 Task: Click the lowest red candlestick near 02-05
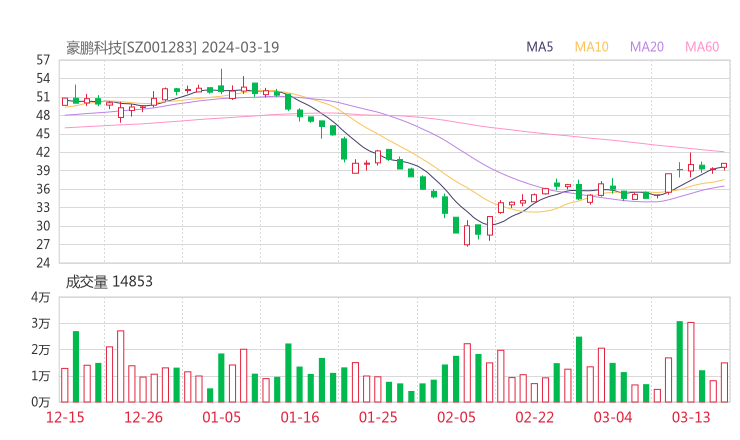pos(467,233)
